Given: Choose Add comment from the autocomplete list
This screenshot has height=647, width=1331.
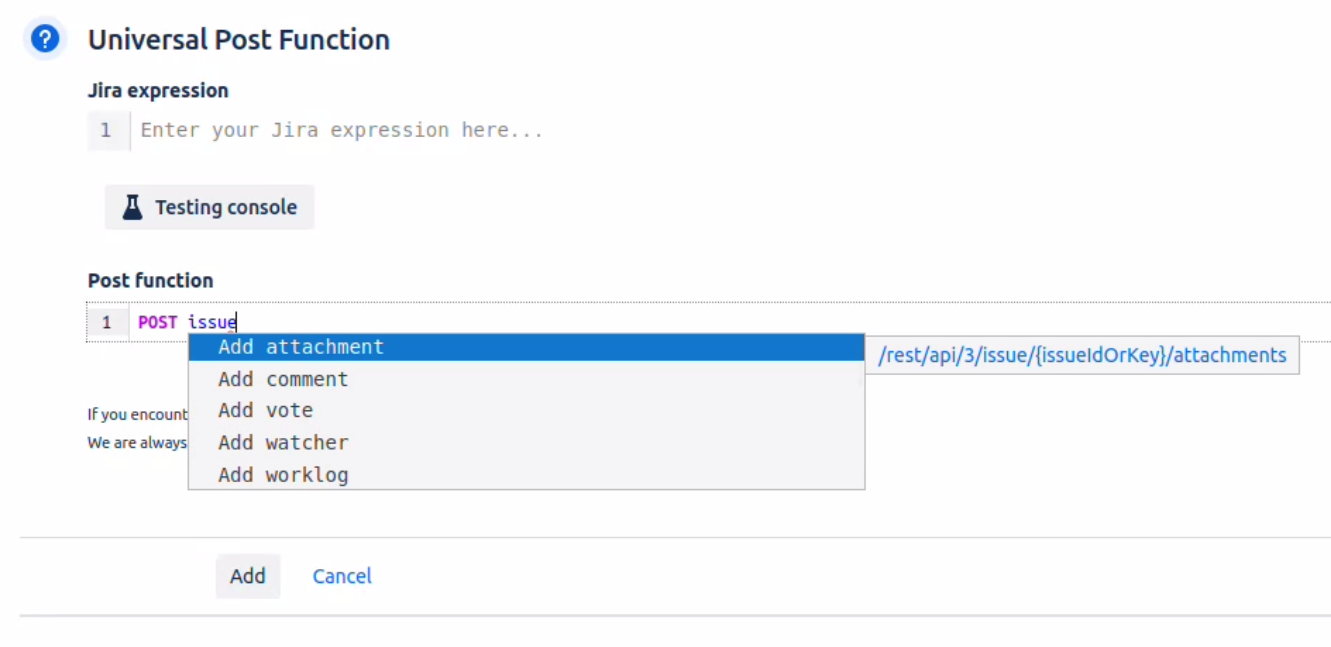Looking at the screenshot, I should tap(283, 379).
